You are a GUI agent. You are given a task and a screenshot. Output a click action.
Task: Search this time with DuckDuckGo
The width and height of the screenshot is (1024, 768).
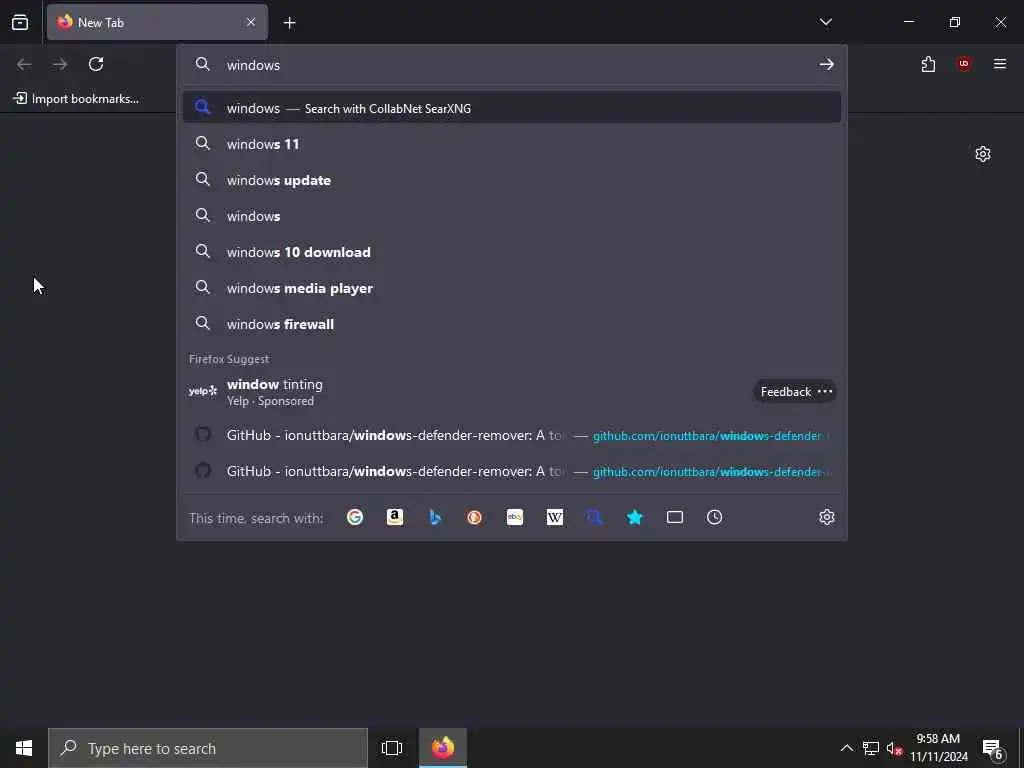[x=475, y=517]
